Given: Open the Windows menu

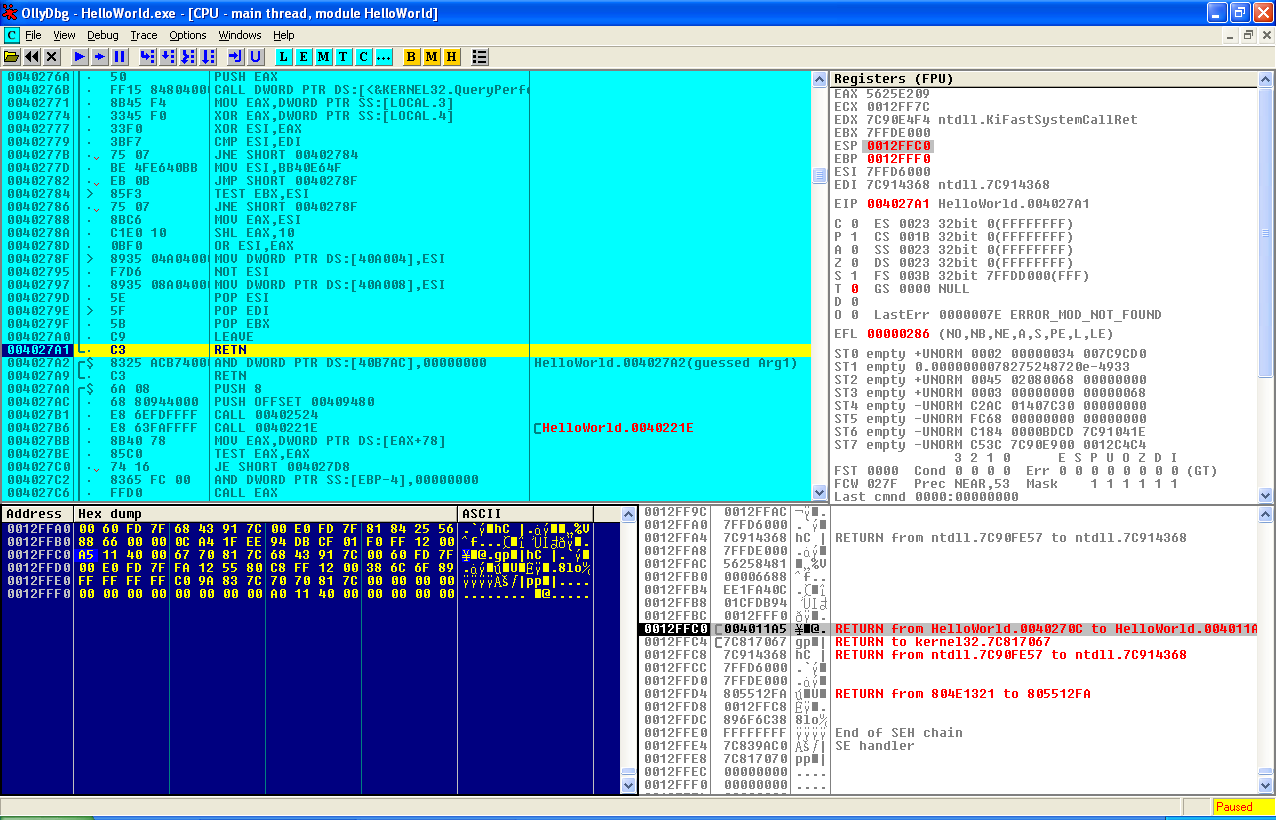Looking at the screenshot, I should pos(239,35).
